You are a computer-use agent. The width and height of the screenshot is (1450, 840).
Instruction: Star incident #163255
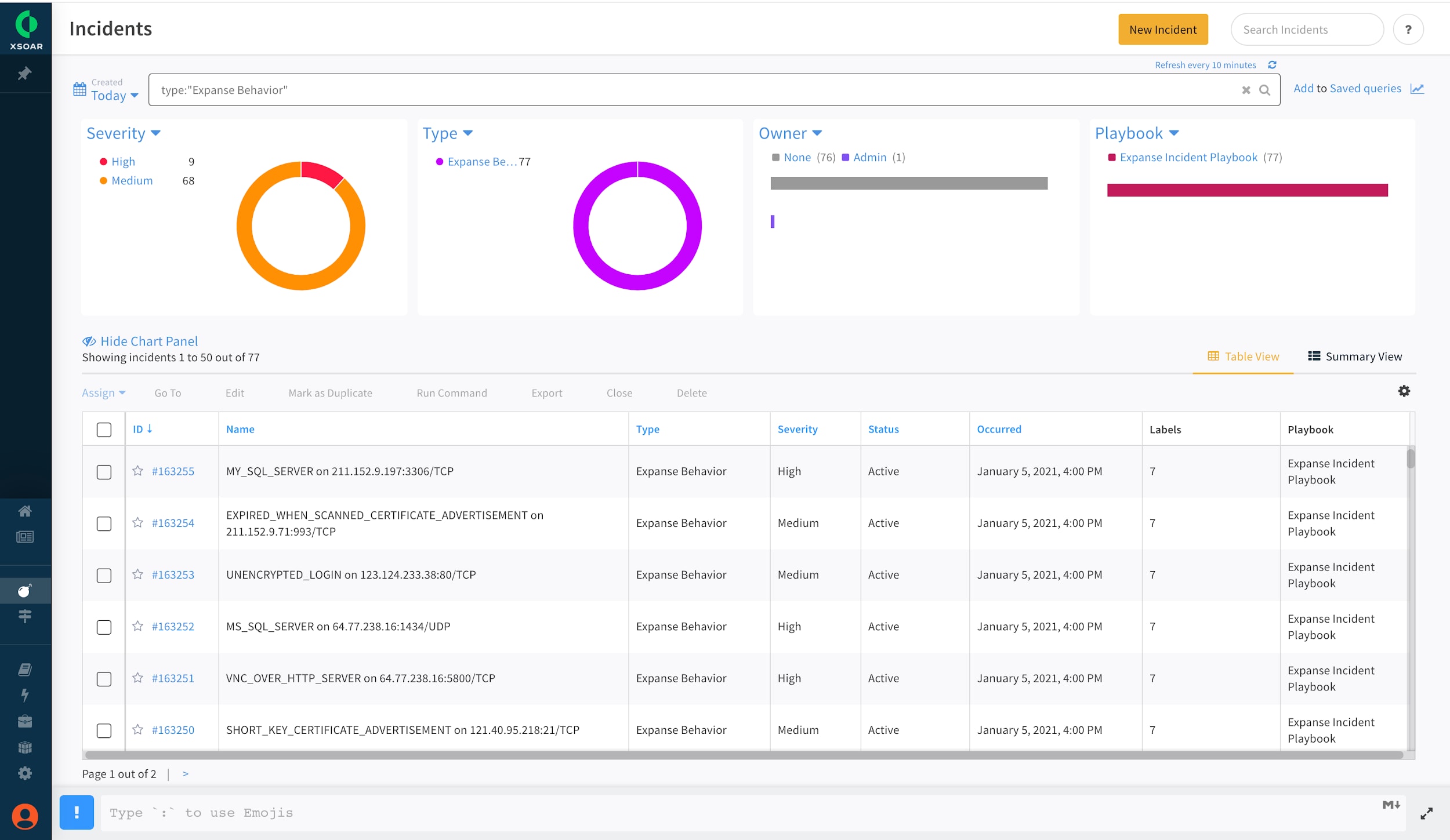pos(137,471)
